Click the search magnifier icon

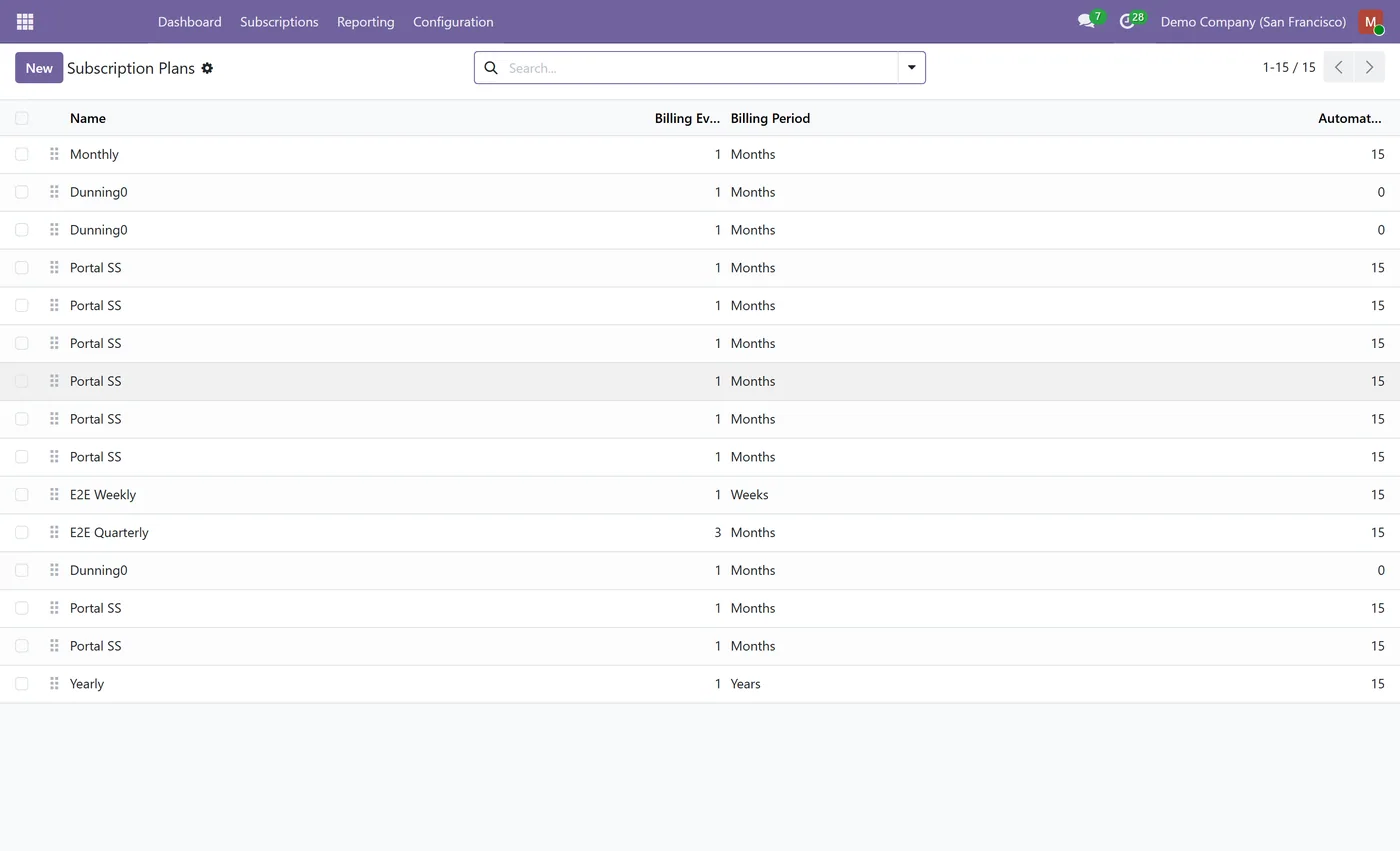coord(491,68)
